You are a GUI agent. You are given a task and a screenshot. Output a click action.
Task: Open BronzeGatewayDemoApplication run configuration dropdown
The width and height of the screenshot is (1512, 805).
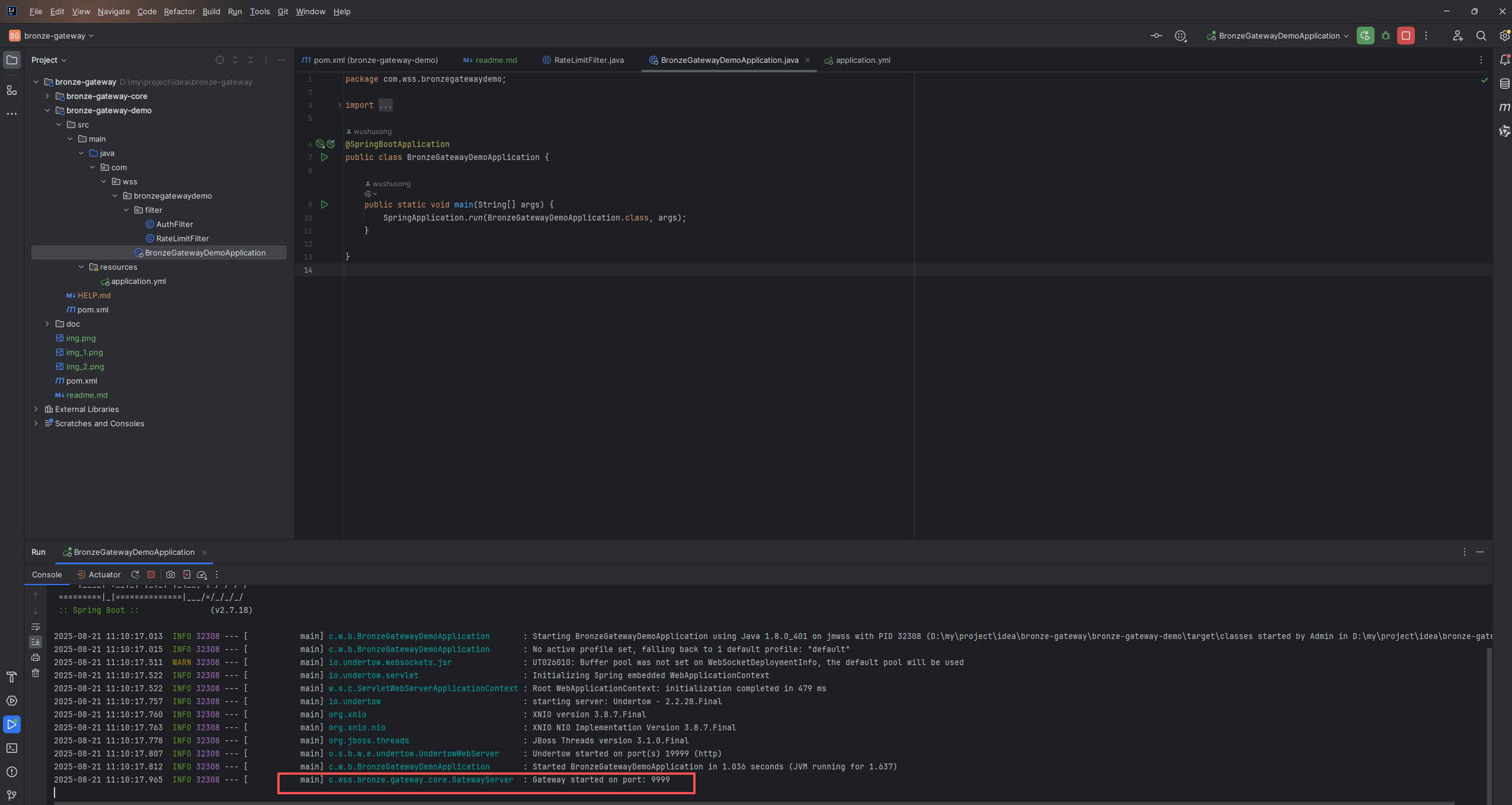point(1279,36)
